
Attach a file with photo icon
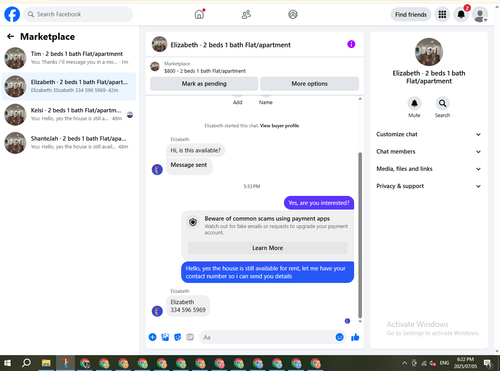pyautogui.click(x=165, y=337)
